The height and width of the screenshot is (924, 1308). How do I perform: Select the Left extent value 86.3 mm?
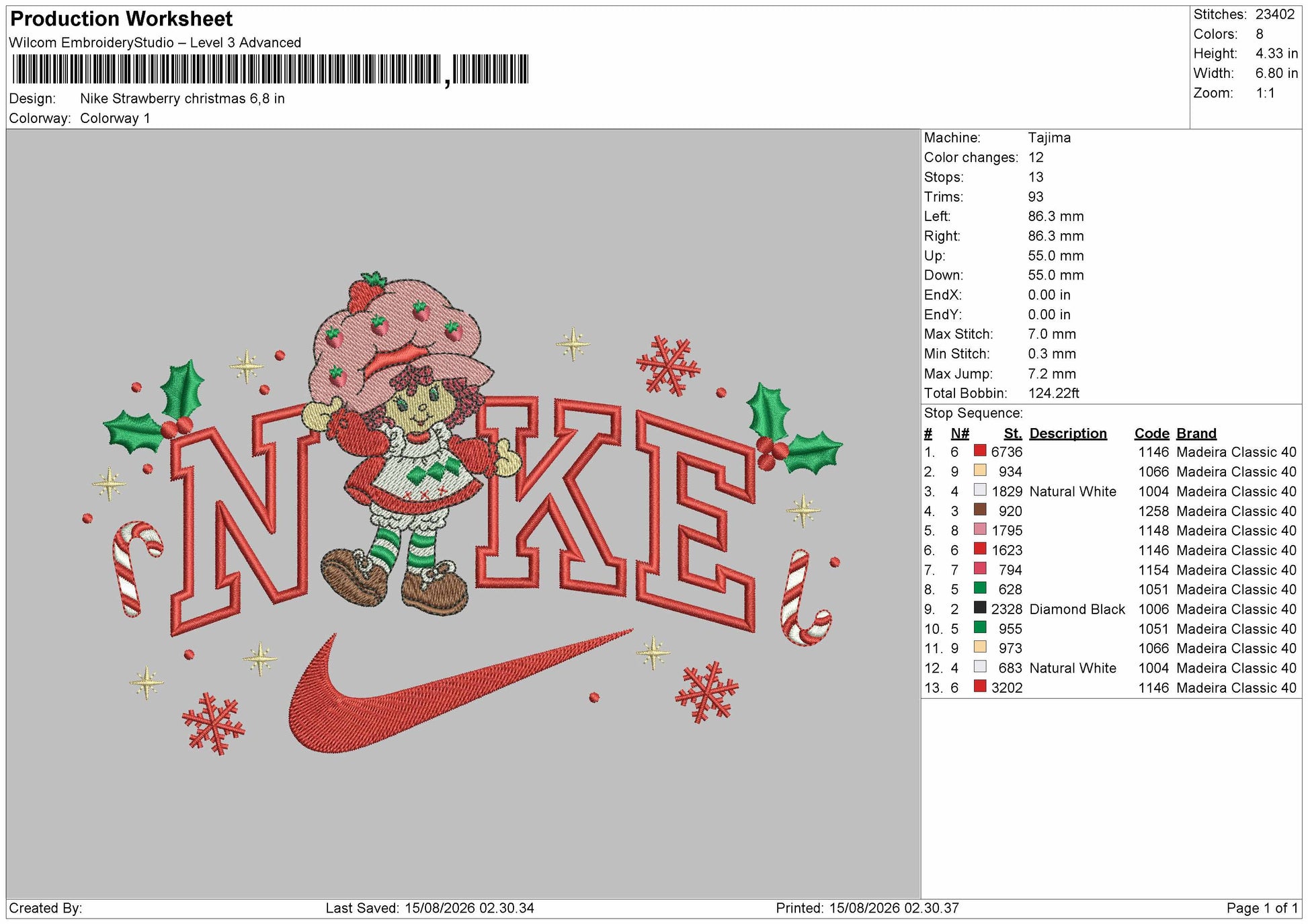click(x=1056, y=216)
